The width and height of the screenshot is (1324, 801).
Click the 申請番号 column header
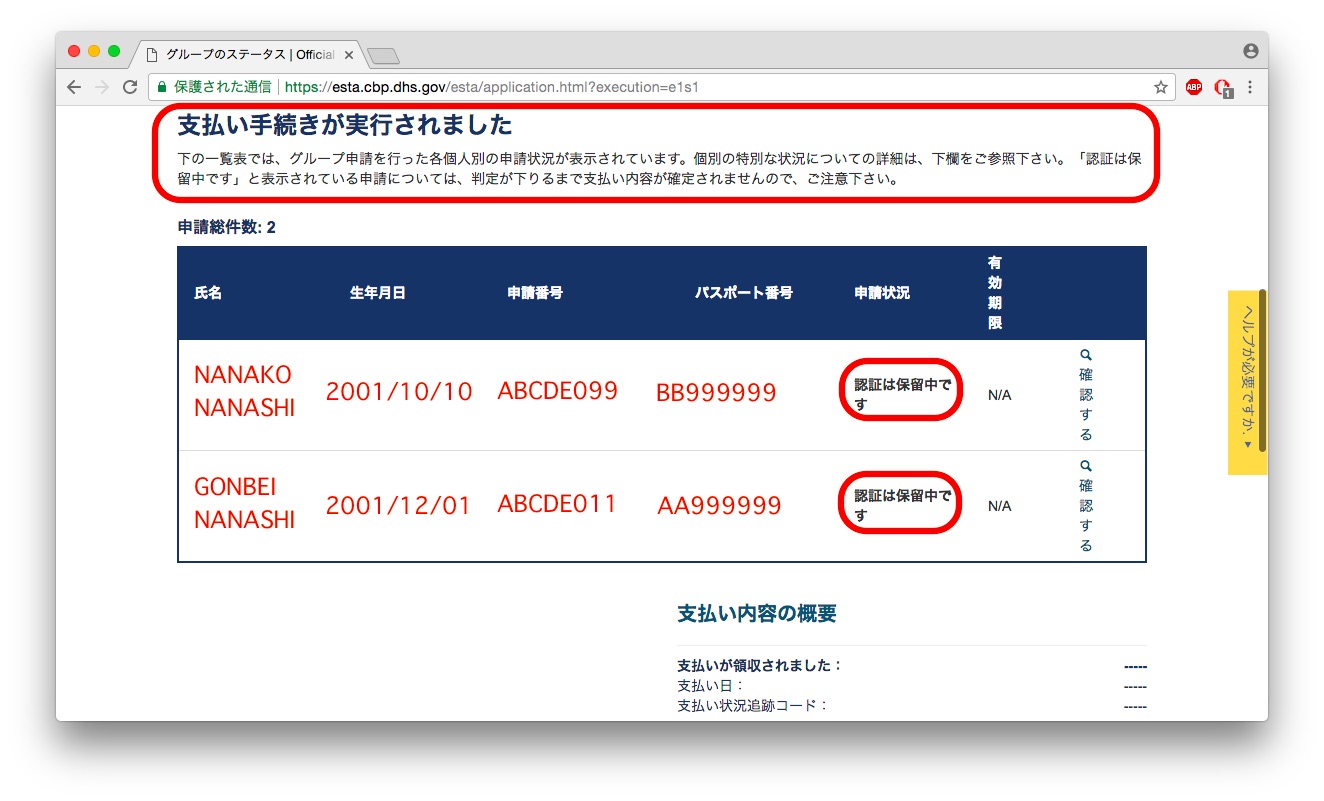(x=535, y=293)
